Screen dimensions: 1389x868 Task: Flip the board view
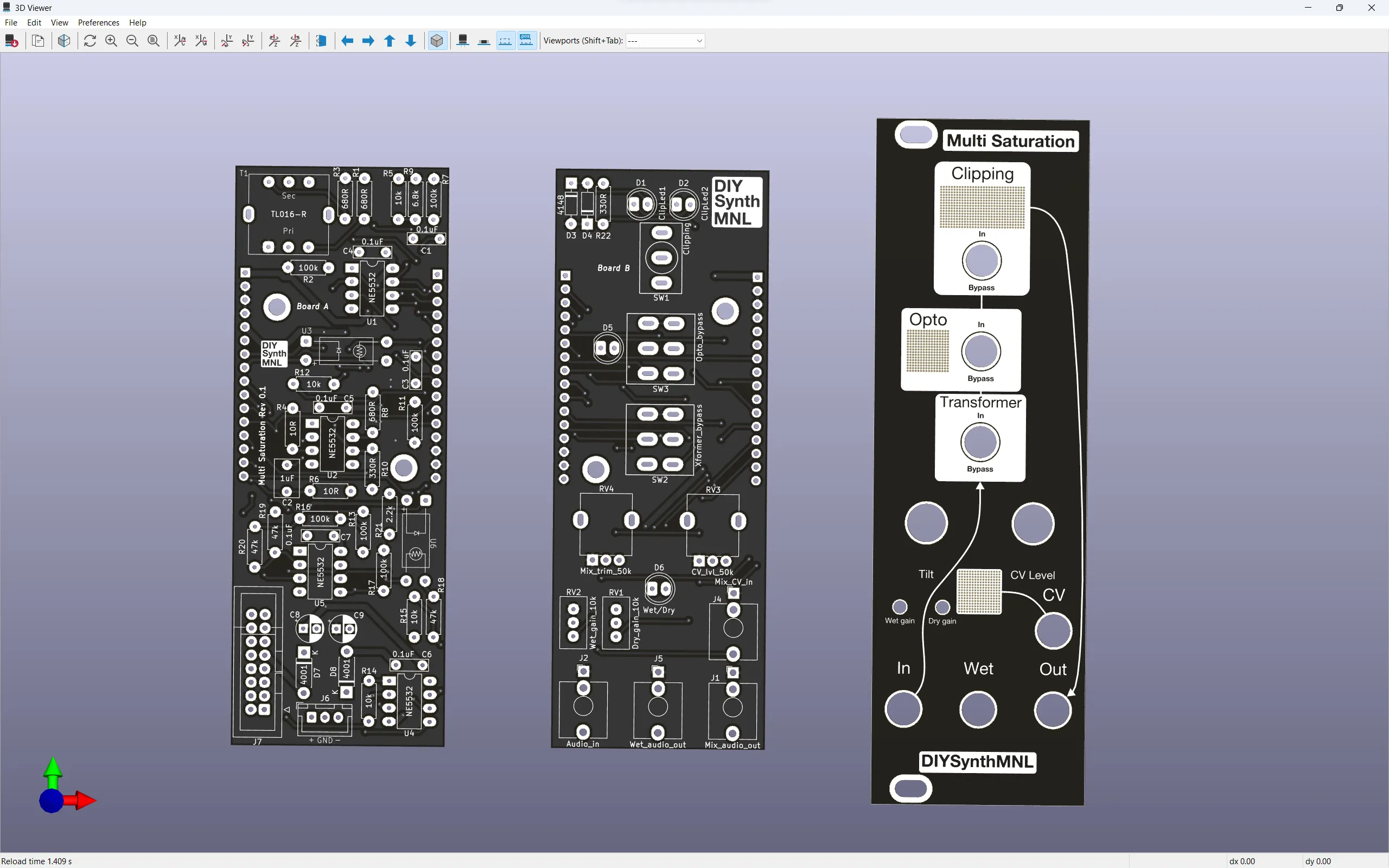tap(321, 41)
